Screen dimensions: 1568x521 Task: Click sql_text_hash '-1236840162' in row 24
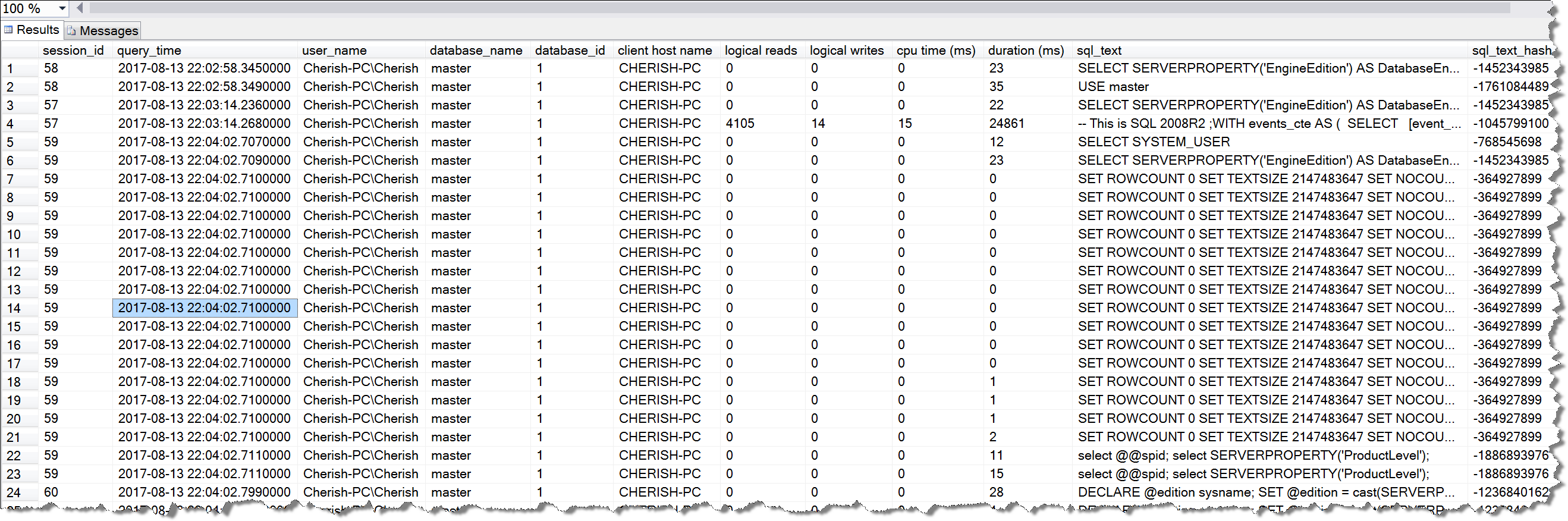coord(1511,492)
